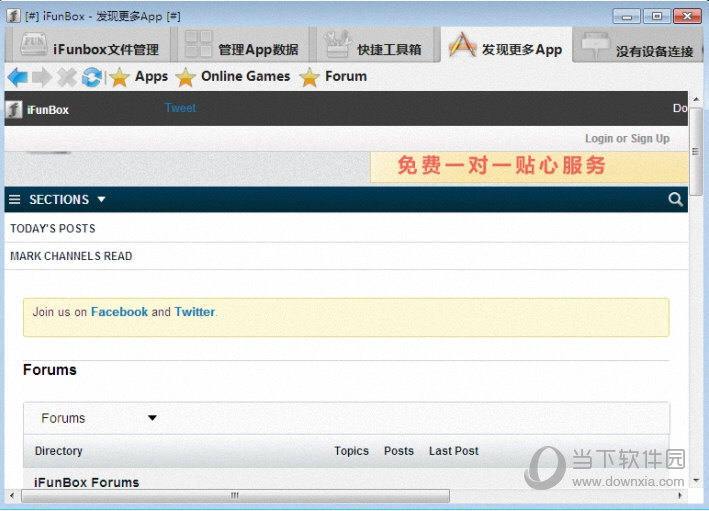
Task: Expand the SECTIONS dropdown arrow
Action: pyautogui.click(x=101, y=199)
